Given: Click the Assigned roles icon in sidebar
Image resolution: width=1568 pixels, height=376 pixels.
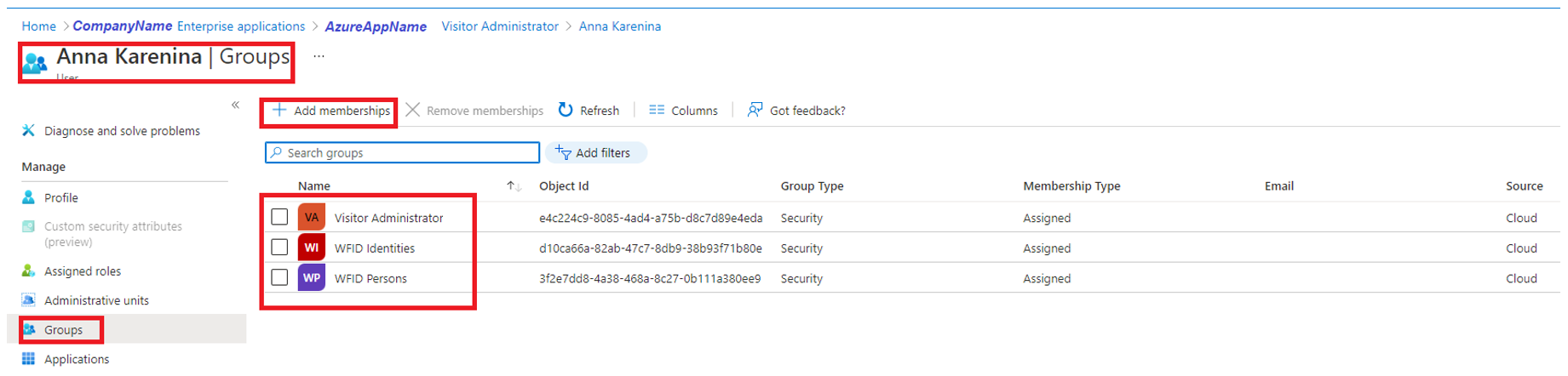Looking at the screenshot, I should (29, 271).
